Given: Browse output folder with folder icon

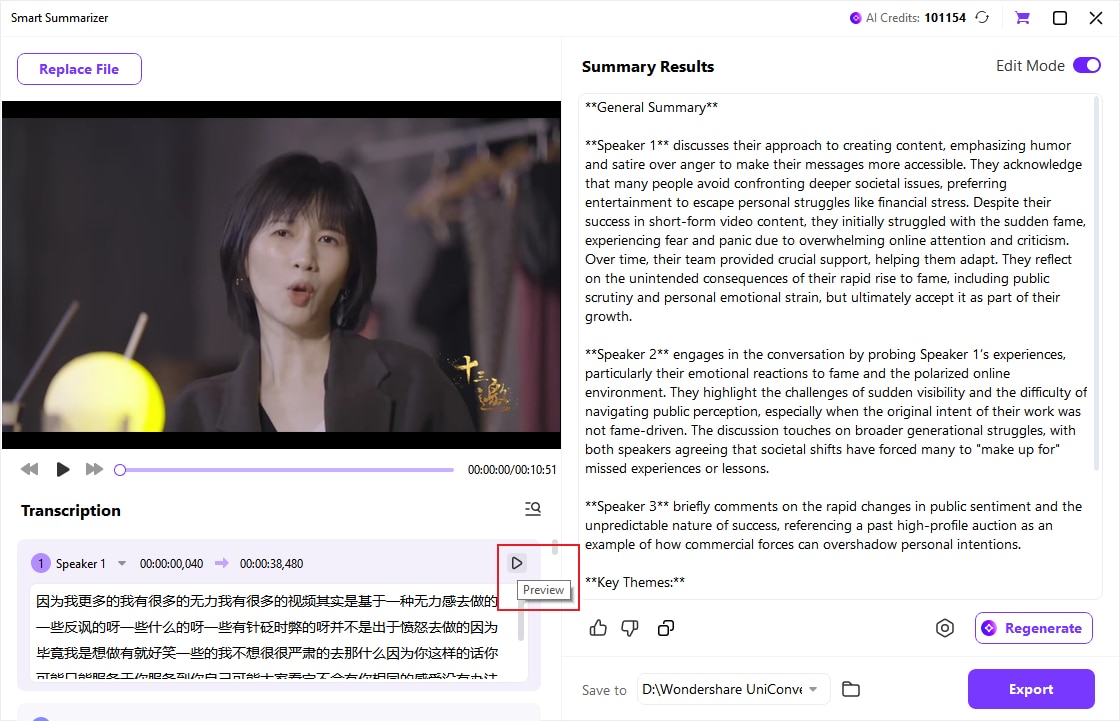Looking at the screenshot, I should pos(850,689).
